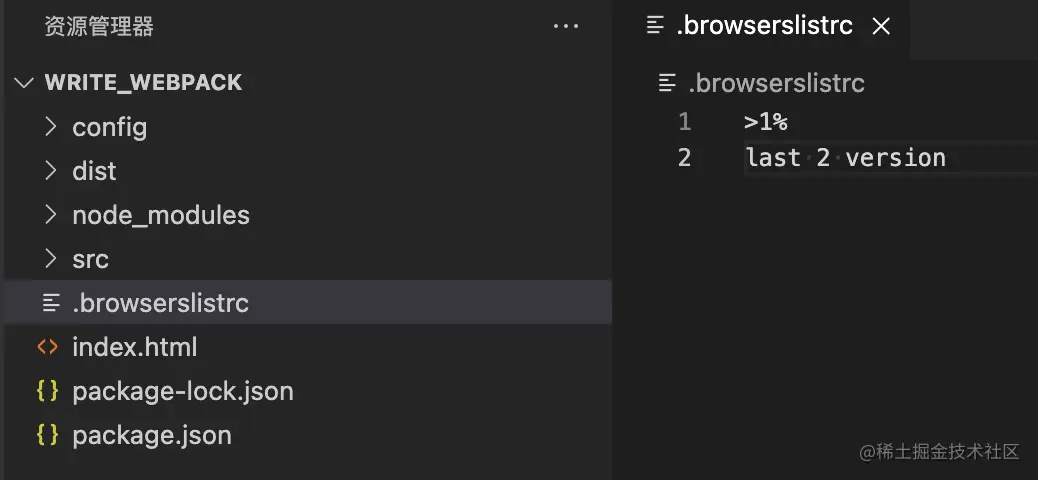Image resolution: width=1038 pixels, height=480 pixels.
Task: Expand the dist folder chevron
Action: (x=51, y=171)
